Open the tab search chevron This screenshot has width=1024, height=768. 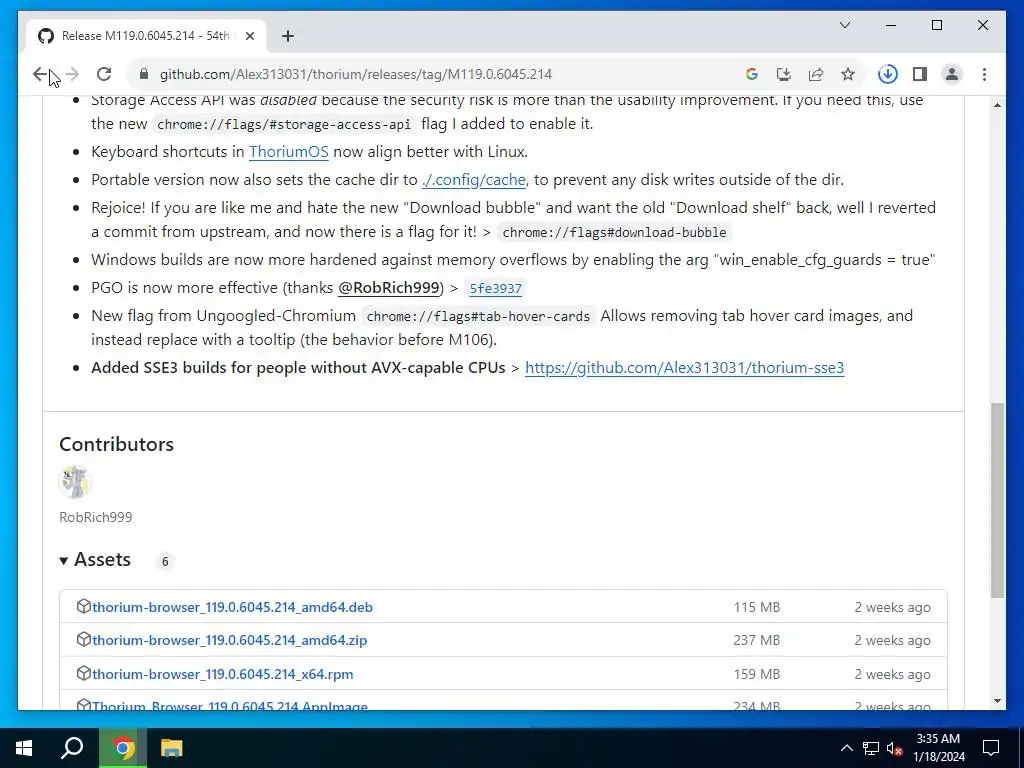844,25
